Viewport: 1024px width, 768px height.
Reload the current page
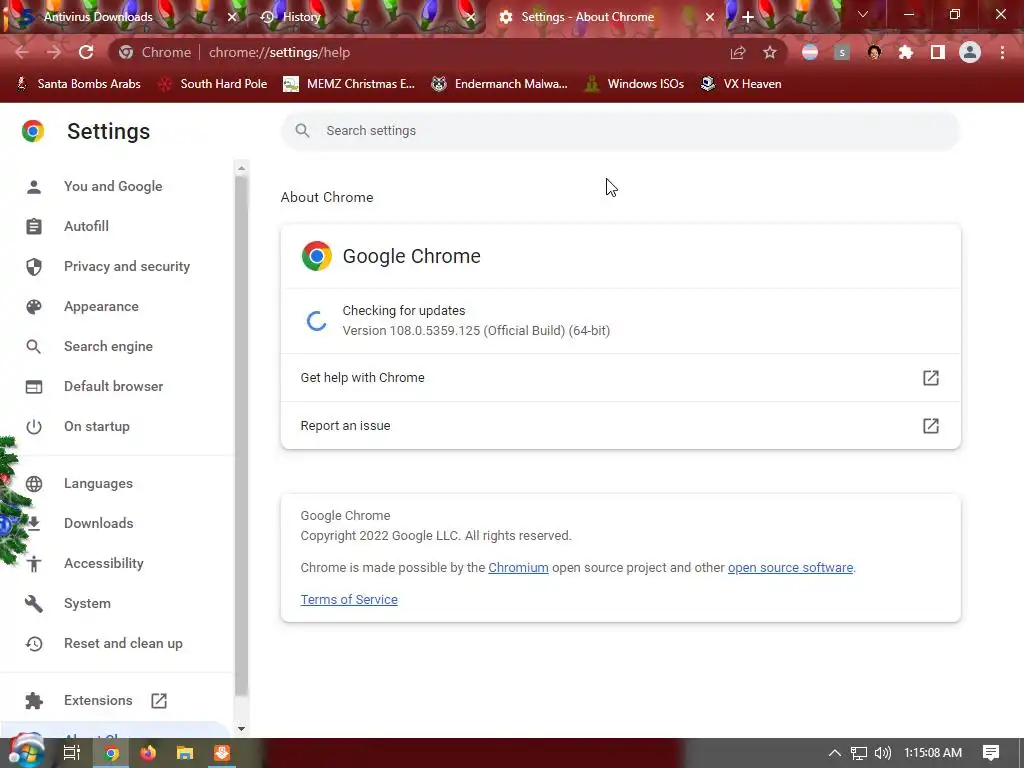tap(86, 52)
